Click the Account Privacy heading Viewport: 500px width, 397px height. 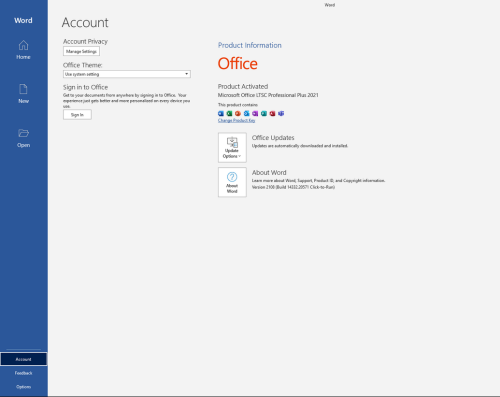click(x=85, y=42)
